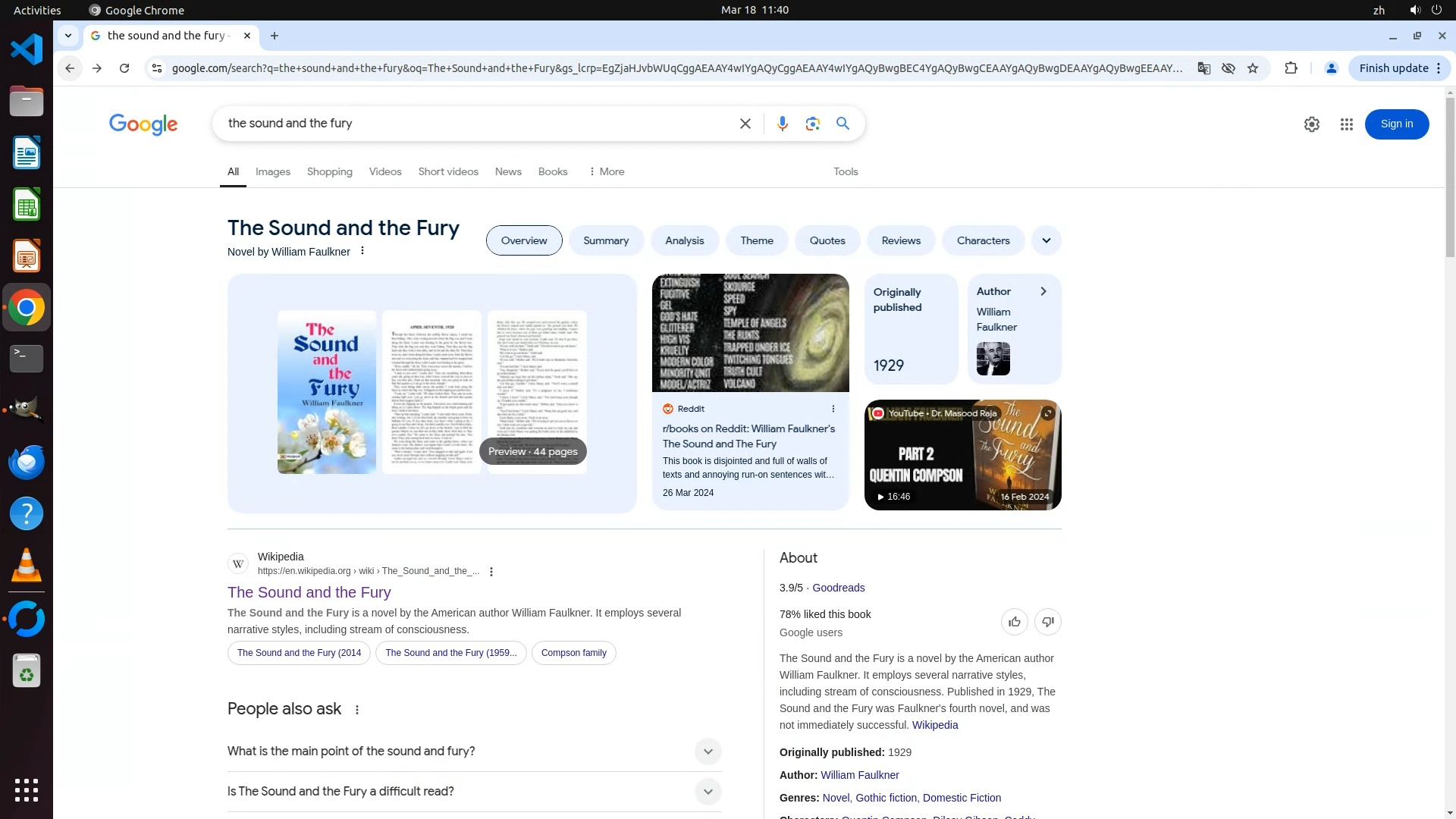Open Google apps grid icon
The image size is (1456, 819).
tap(1346, 124)
